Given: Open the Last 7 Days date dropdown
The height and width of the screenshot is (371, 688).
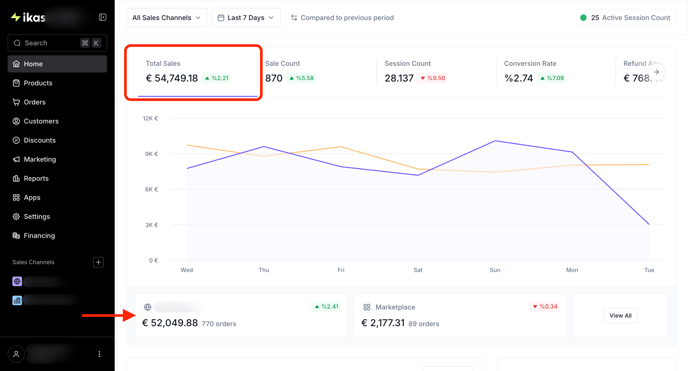Looking at the screenshot, I should click(246, 18).
